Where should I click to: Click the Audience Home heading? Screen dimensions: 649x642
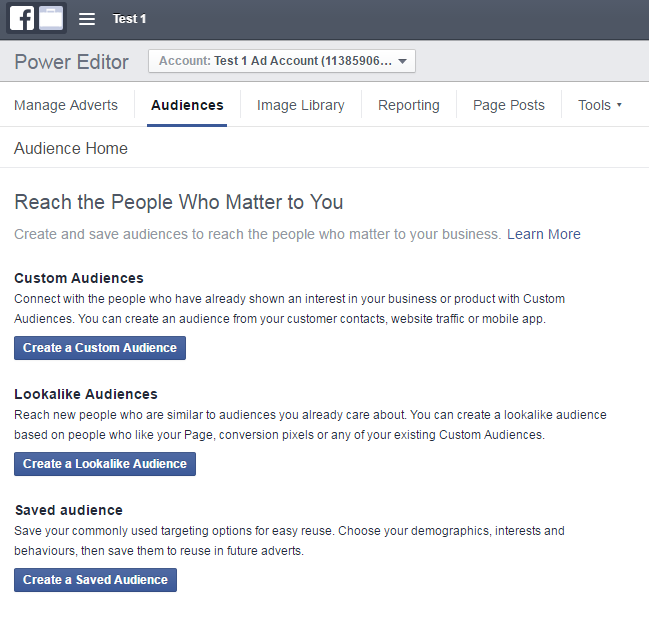pyautogui.click(x=71, y=148)
